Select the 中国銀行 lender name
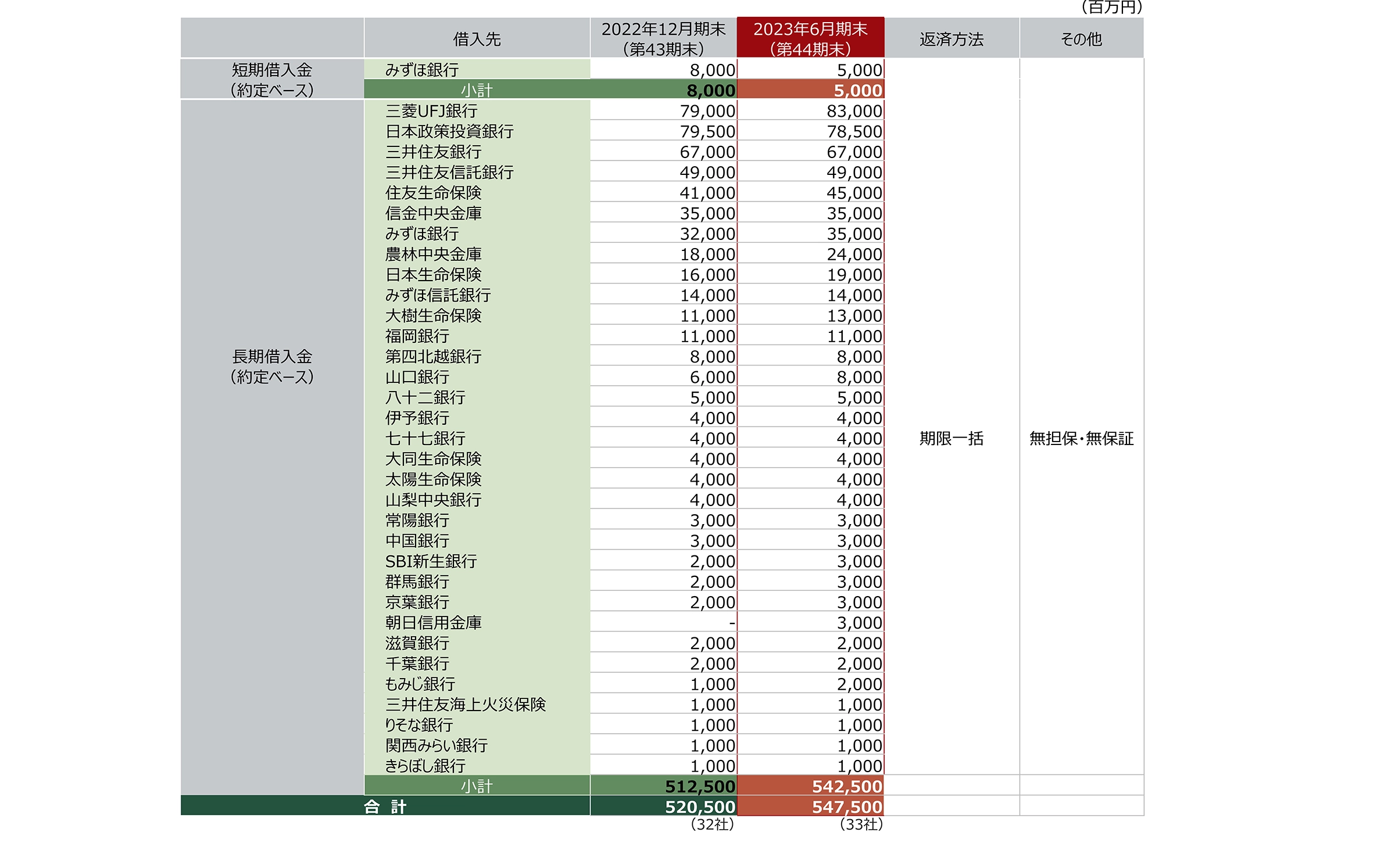The image size is (1395, 868). coord(417,541)
